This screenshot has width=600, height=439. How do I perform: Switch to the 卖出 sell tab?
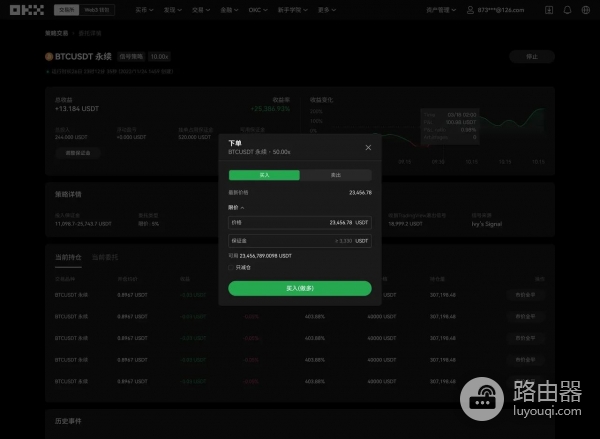(x=336, y=175)
